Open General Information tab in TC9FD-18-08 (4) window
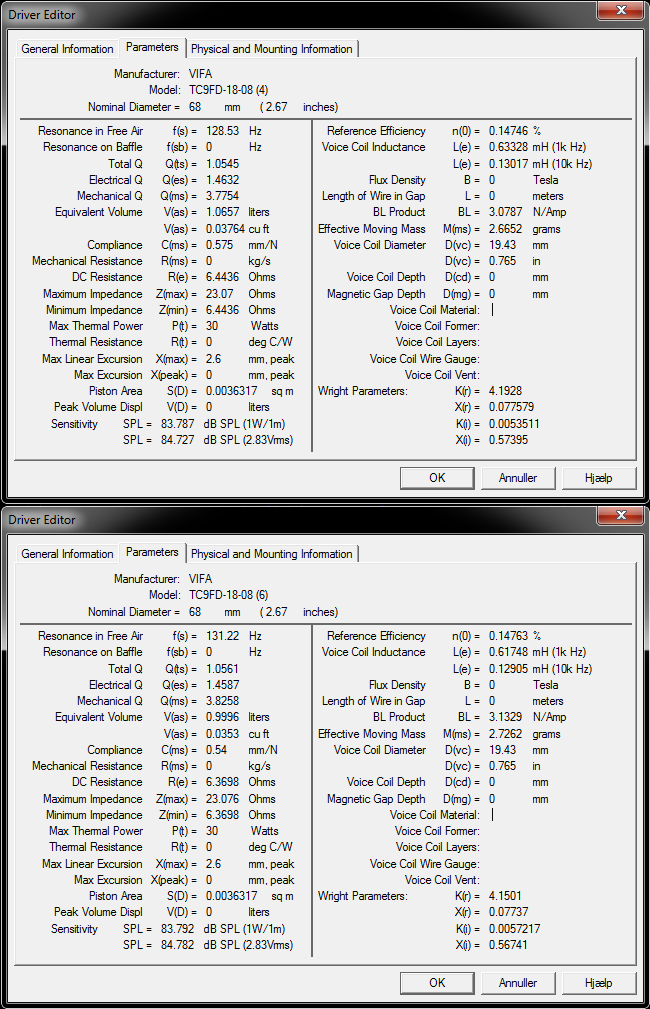This screenshot has height=1009, width=650. coord(67,49)
